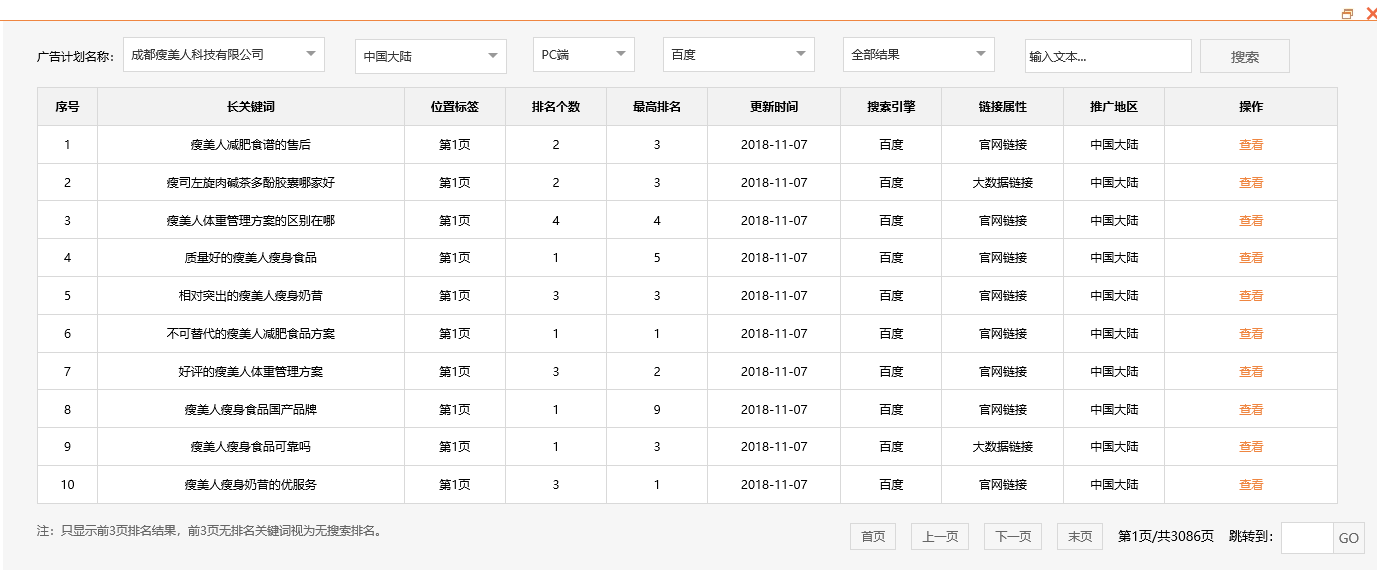1377x570 pixels.
Task: Go to first page with 首页
Action: tap(873, 537)
